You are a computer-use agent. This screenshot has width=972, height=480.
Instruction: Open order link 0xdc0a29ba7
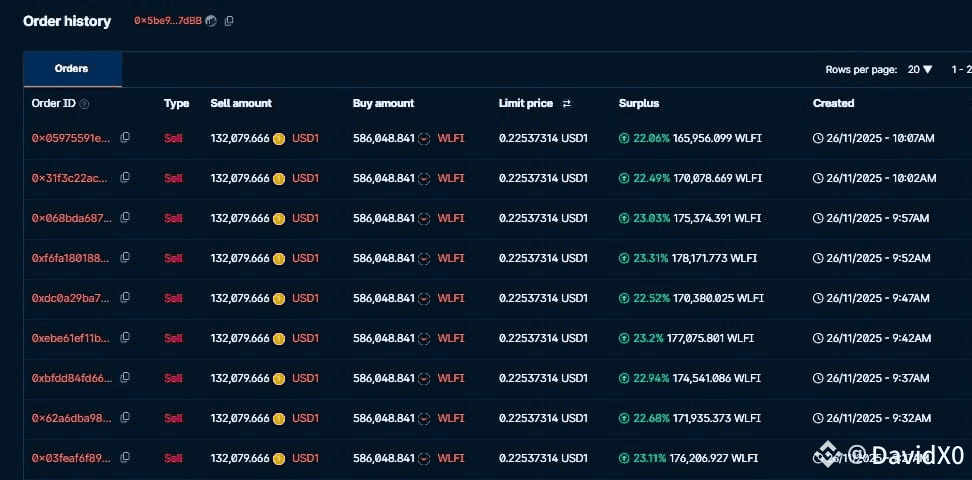[72, 298]
